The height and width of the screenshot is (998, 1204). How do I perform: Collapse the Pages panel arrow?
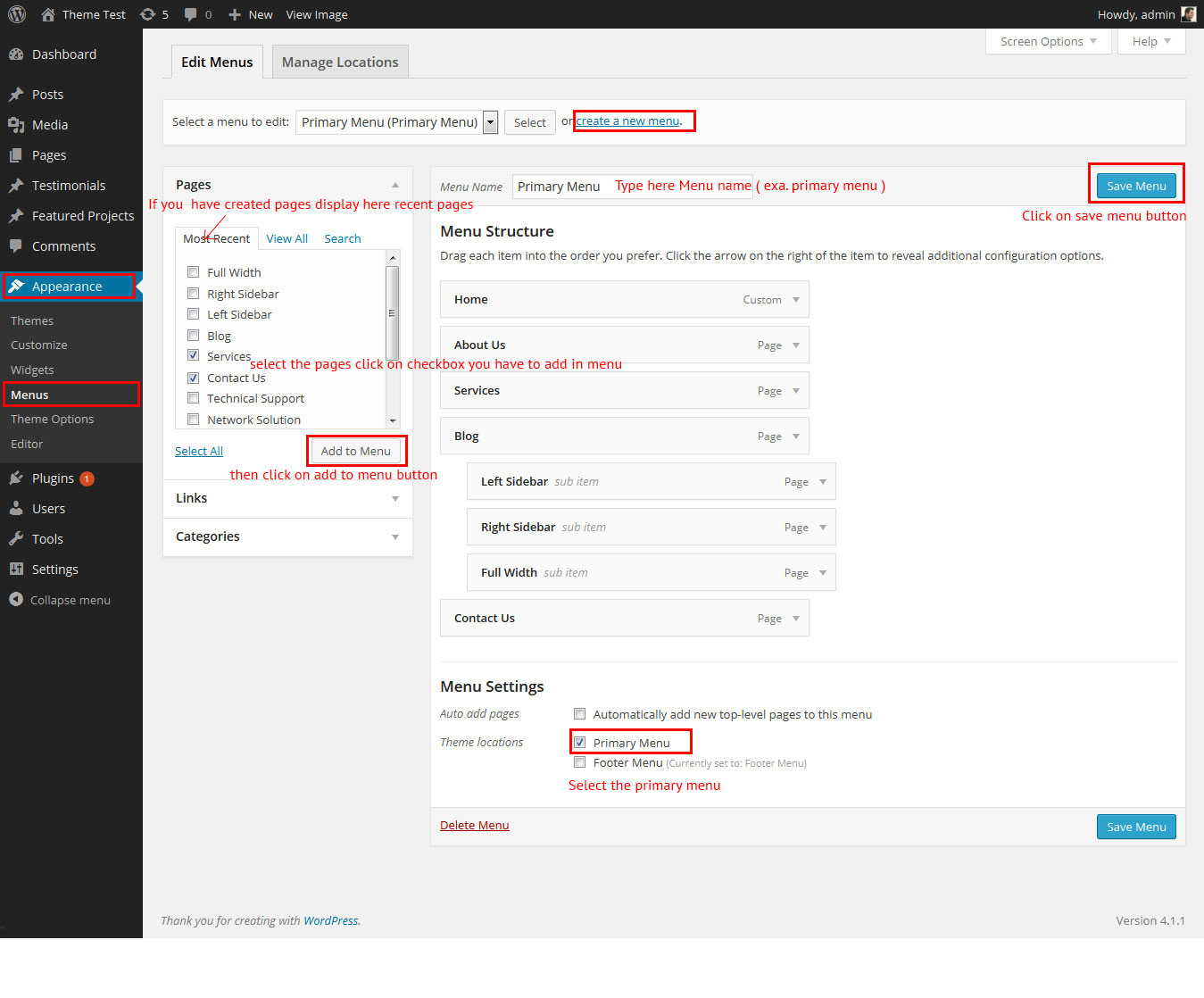point(395,185)
